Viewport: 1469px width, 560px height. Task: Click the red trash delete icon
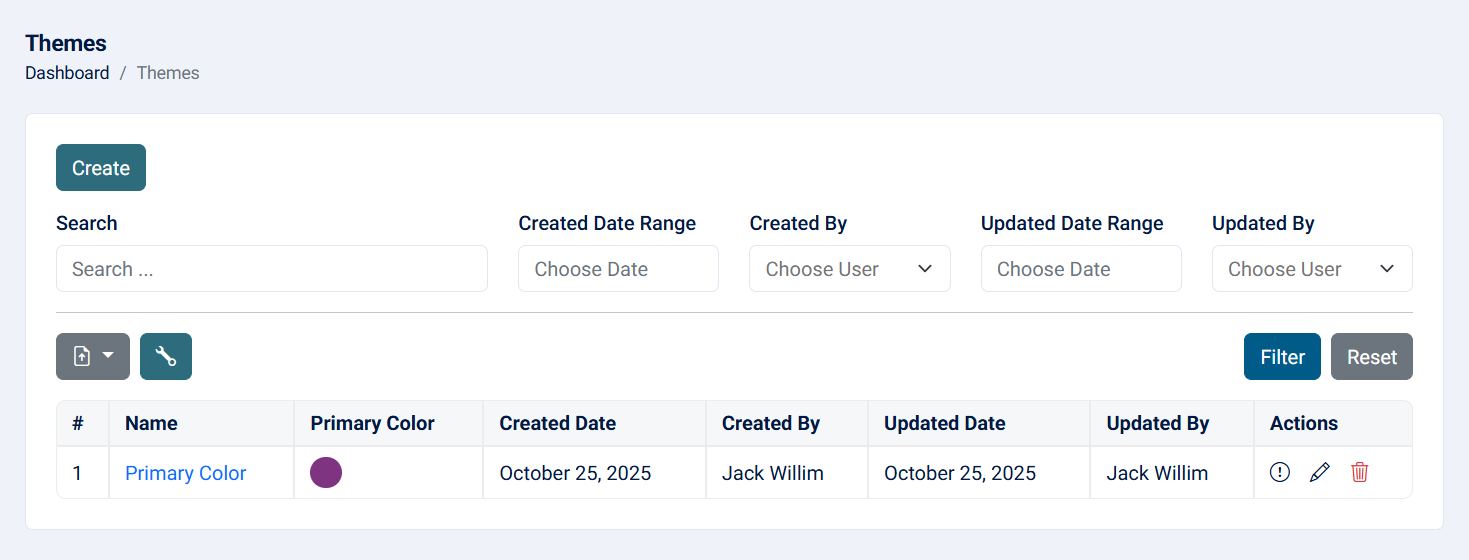point(1359,472)
